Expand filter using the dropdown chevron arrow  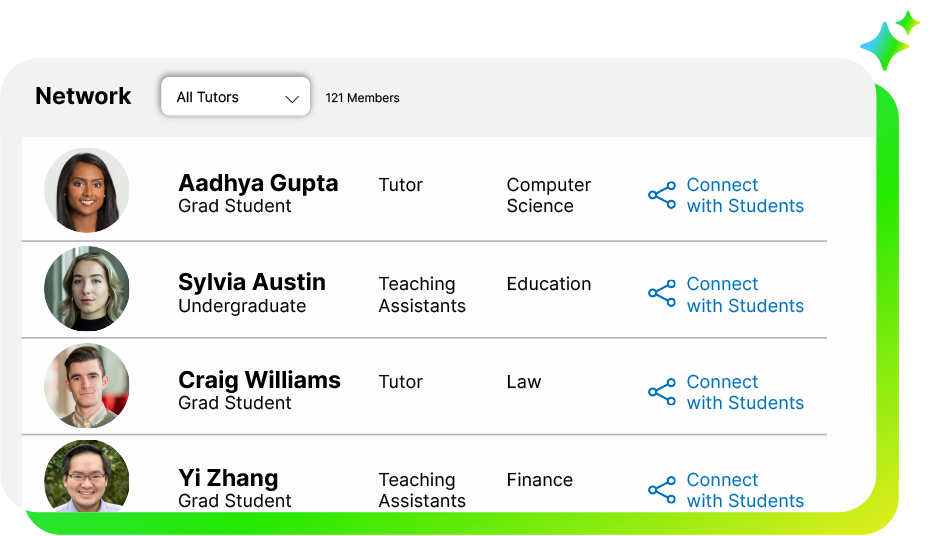pos(292,99)
